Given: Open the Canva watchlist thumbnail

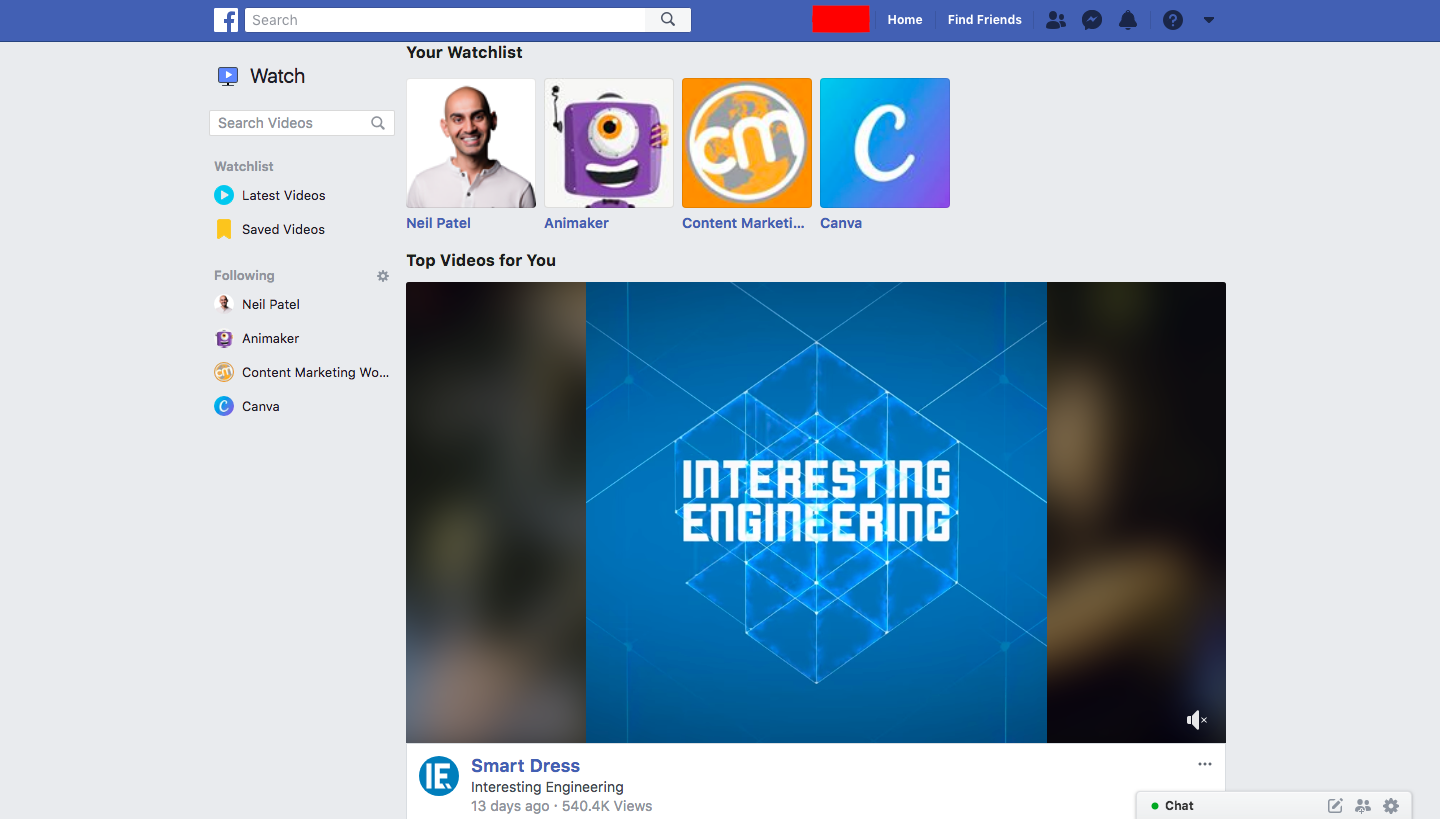Looking at the screenshot, I should [x=885, y=143].
